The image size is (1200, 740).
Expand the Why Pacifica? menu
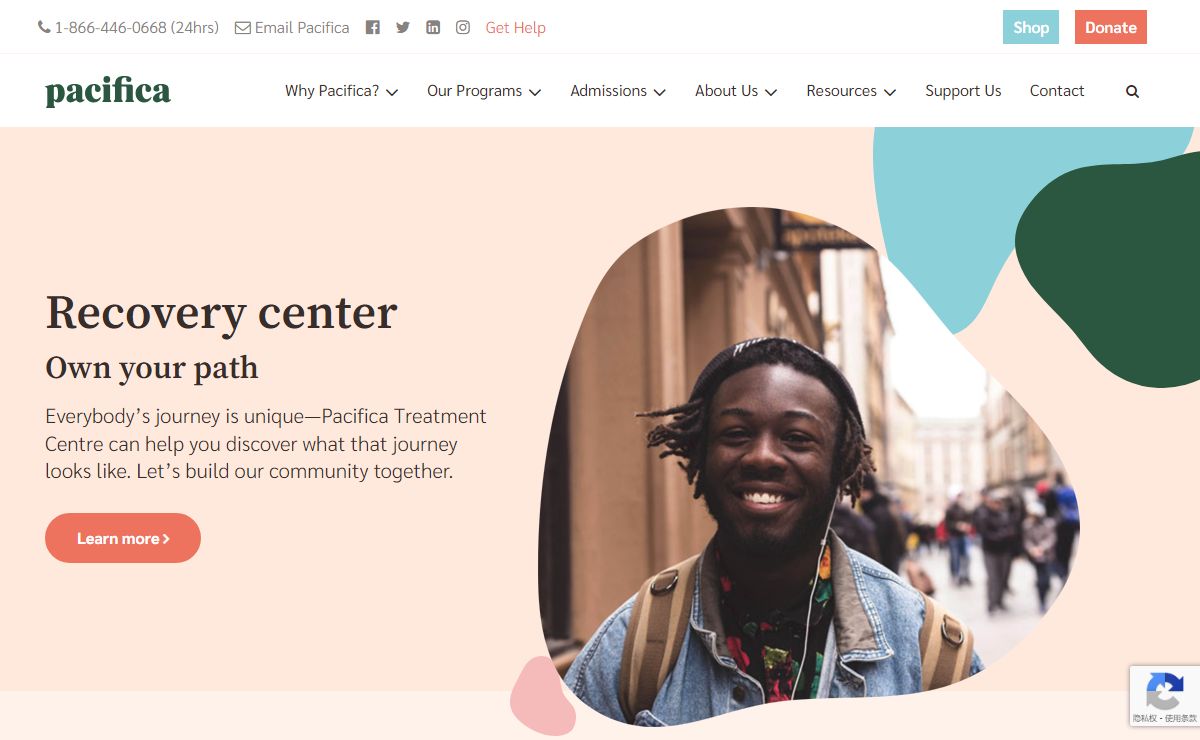[342, 91]
